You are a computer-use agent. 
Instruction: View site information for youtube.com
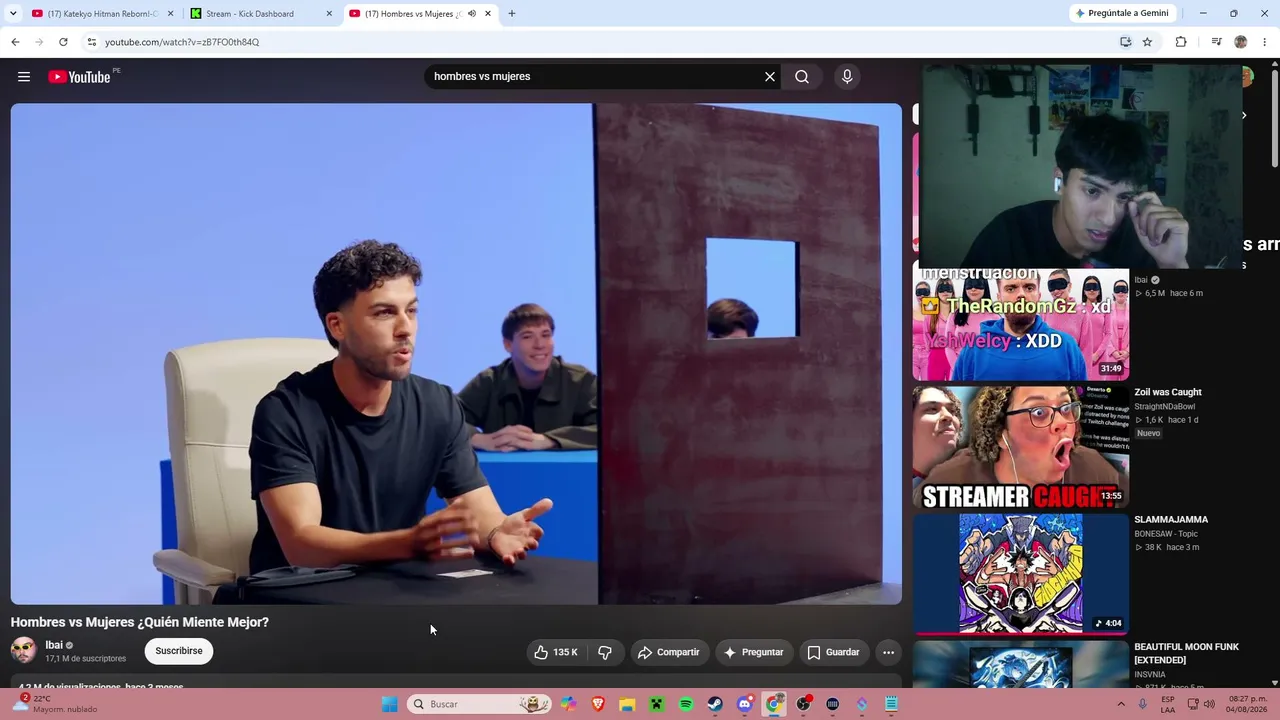coord(92,42)
